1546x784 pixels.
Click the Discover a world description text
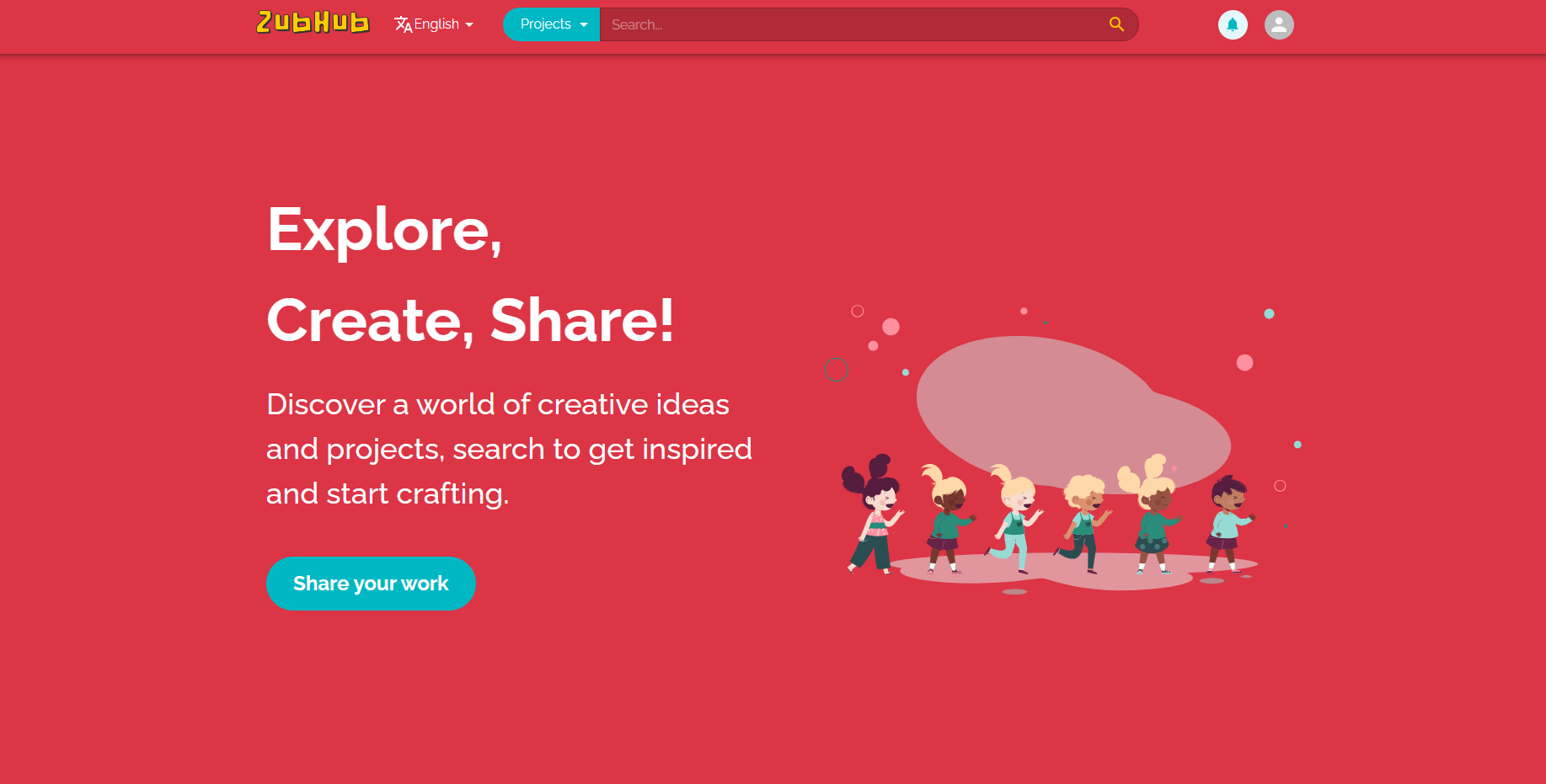(x=509, y=449)
